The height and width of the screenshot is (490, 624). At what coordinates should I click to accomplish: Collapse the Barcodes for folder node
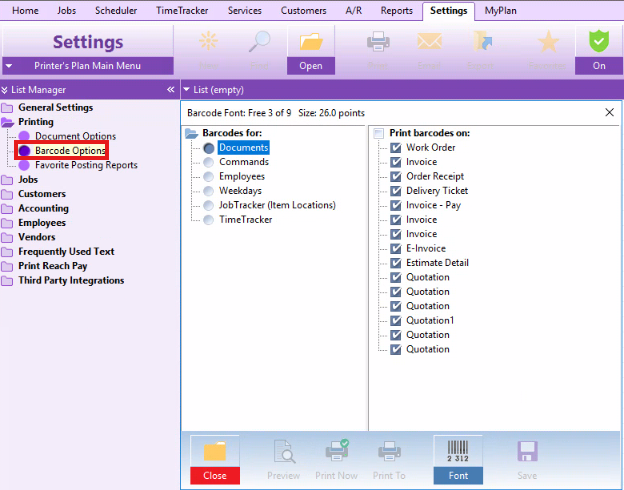coord(191,133)
